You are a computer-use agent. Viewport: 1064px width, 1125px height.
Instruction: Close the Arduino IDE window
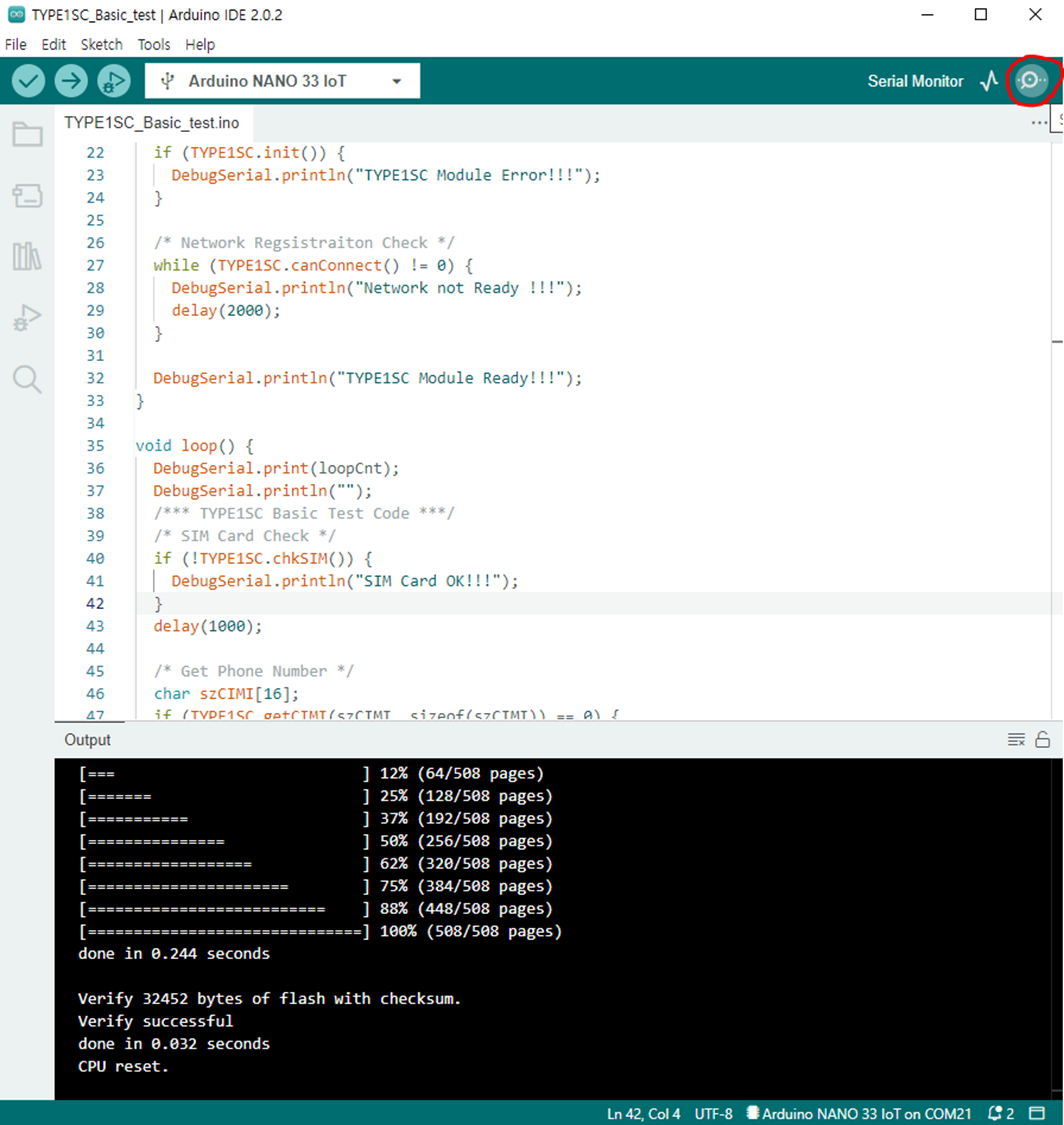pyautogui.click(x=1035, y=14)
